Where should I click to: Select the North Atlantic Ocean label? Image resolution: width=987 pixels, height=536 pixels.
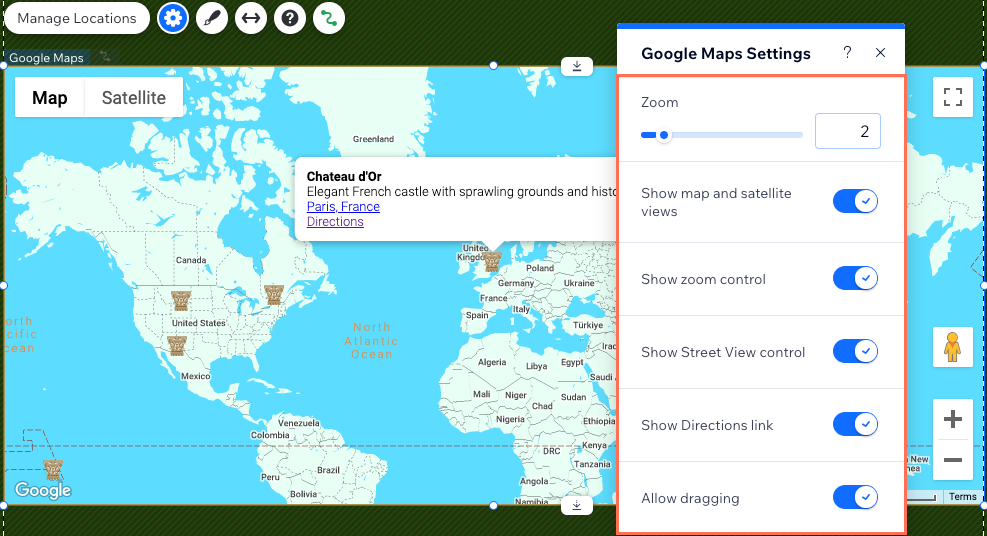pyautogui.click(x=371, y=341)
